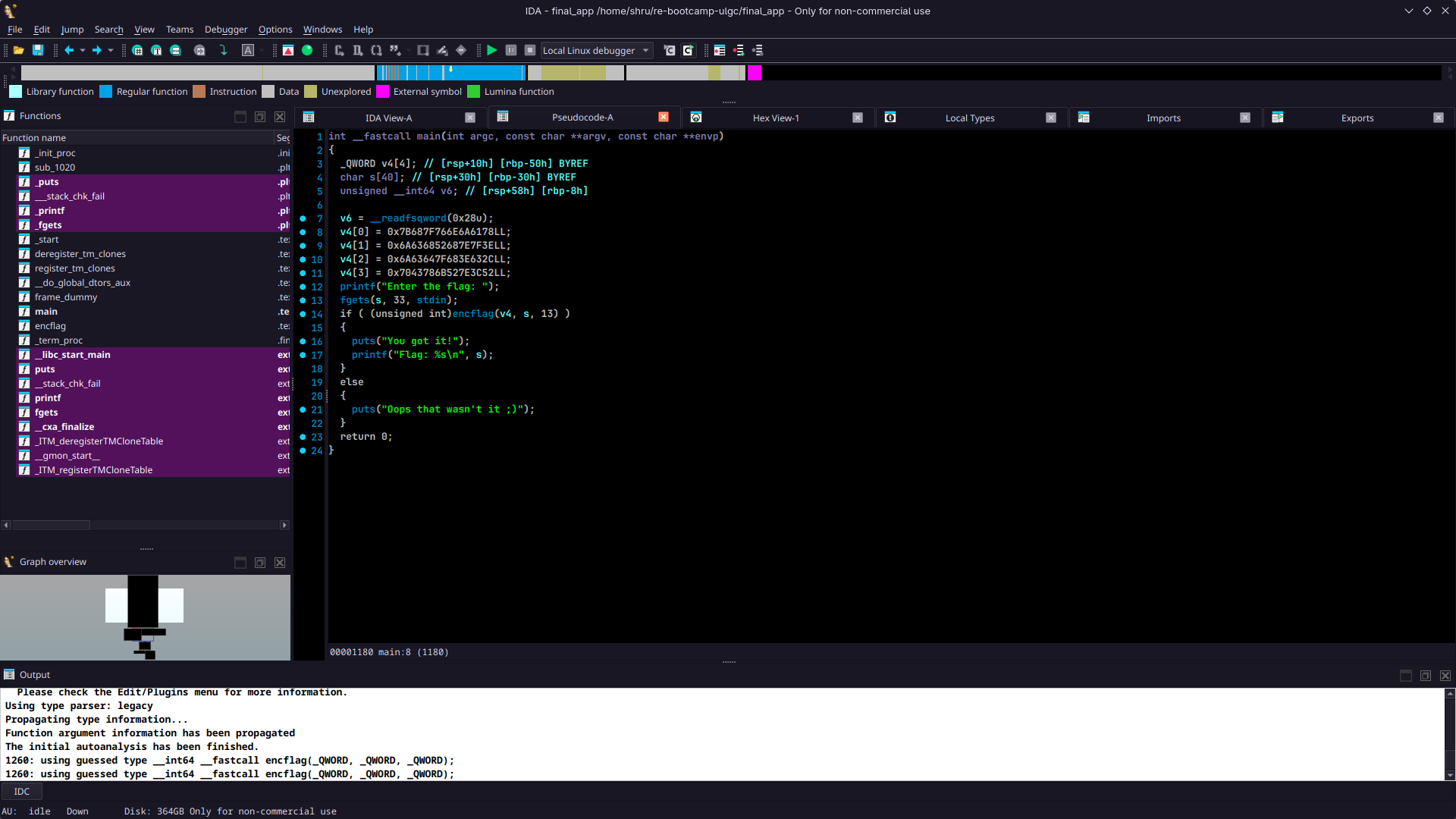This screenshot has width=1456, height=819.
Task: Save the database with the floppy icon
Action: (38, 50)
